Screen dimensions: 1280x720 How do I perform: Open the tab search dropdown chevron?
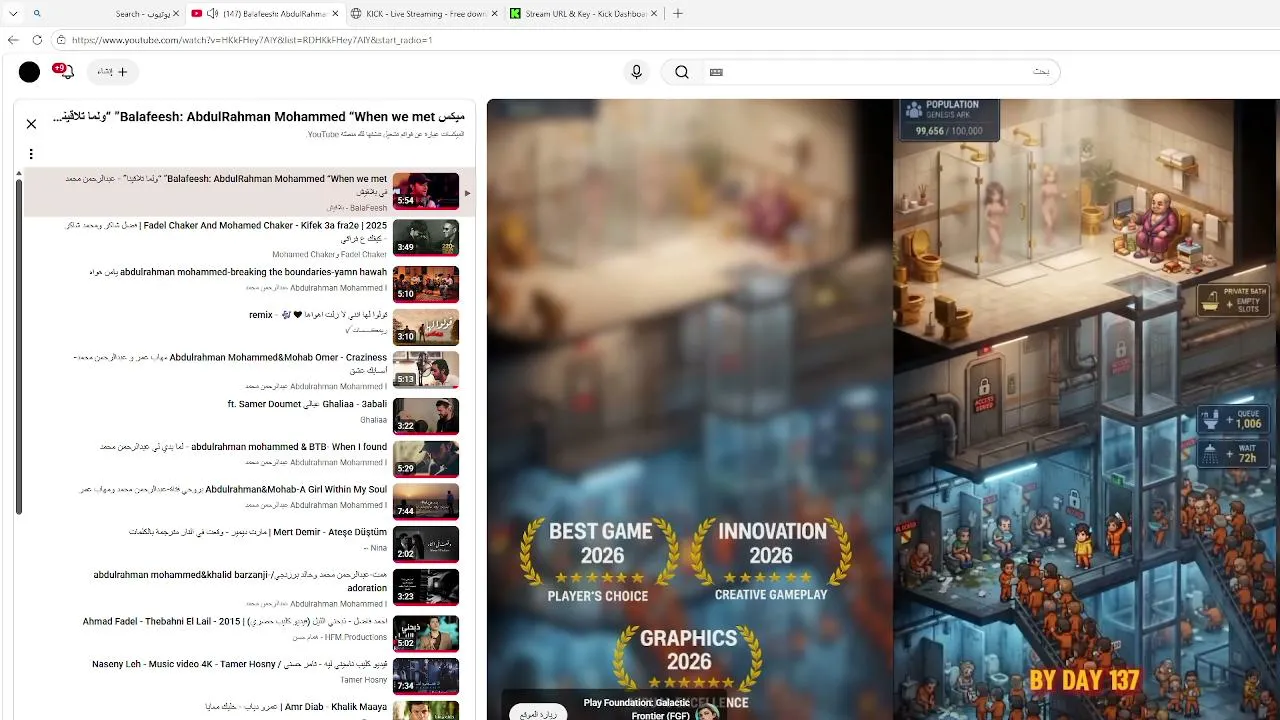13,14
